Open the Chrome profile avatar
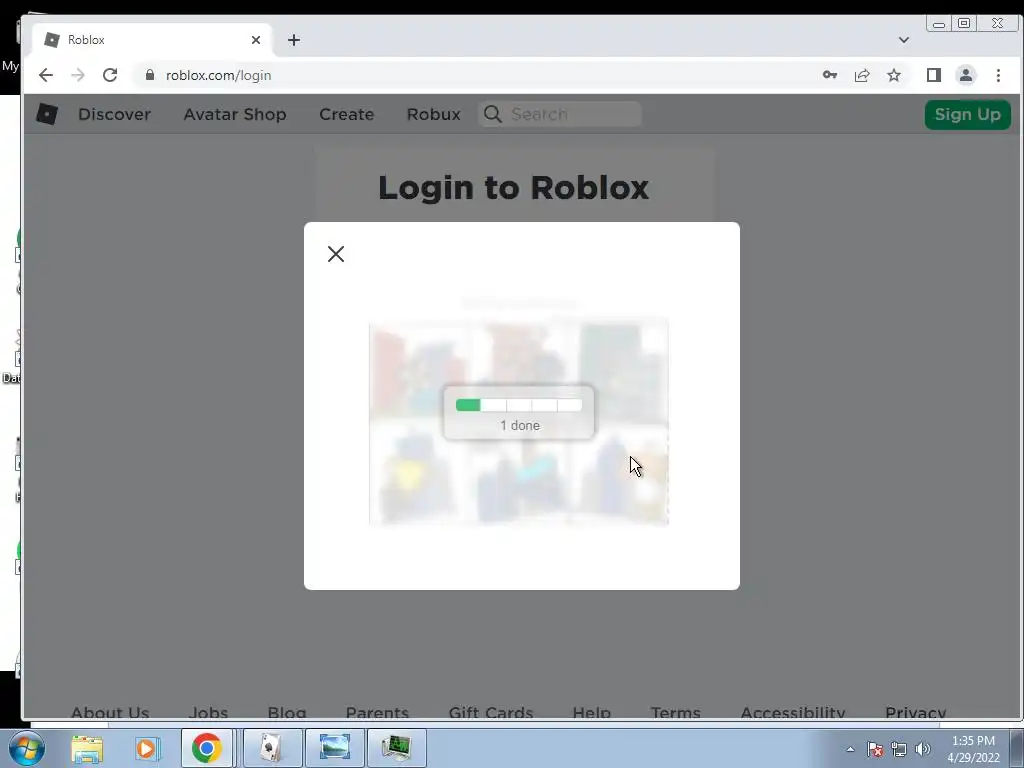 tap(966, 75)
